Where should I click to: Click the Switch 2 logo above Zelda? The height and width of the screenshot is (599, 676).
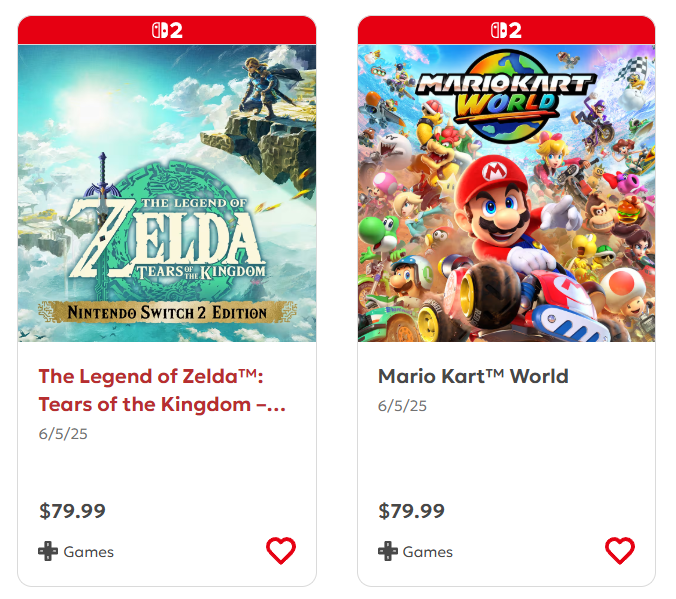(x=167, y=30)
